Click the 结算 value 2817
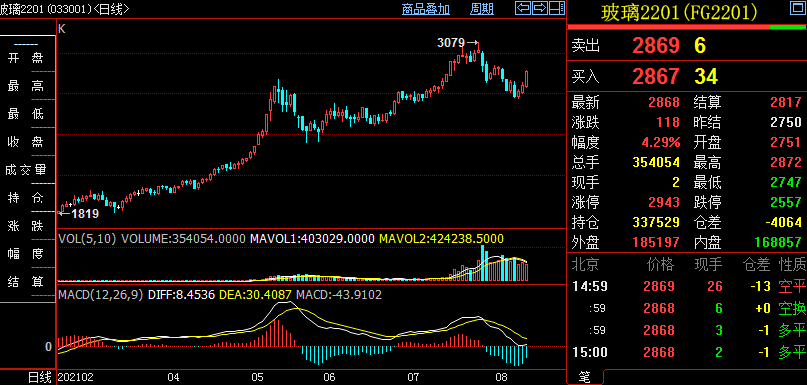Viewport: 807px width, 385px height. [x=786, y=102]
